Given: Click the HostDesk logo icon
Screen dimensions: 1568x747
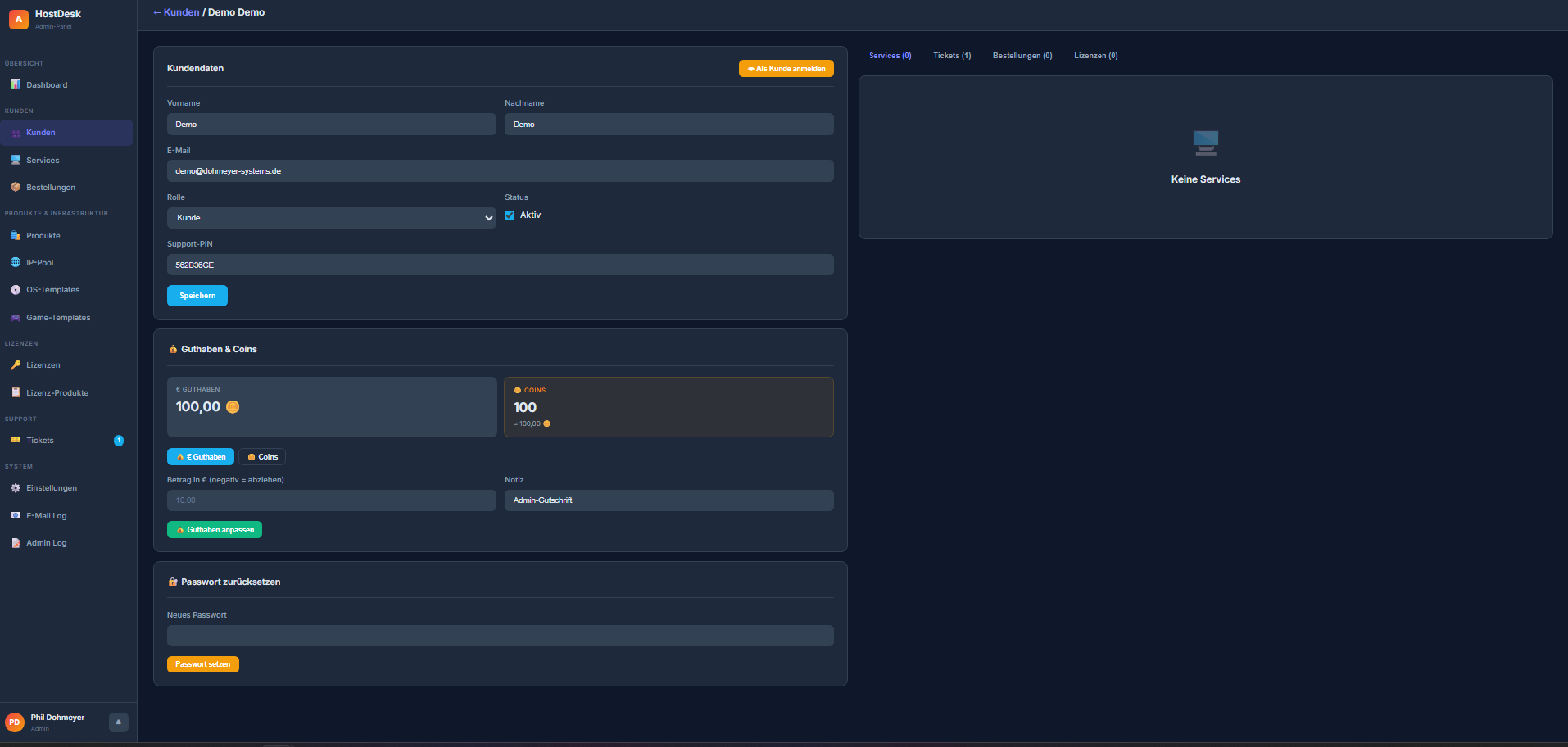Looking at the screenshot, I should (x=19, y=19).
